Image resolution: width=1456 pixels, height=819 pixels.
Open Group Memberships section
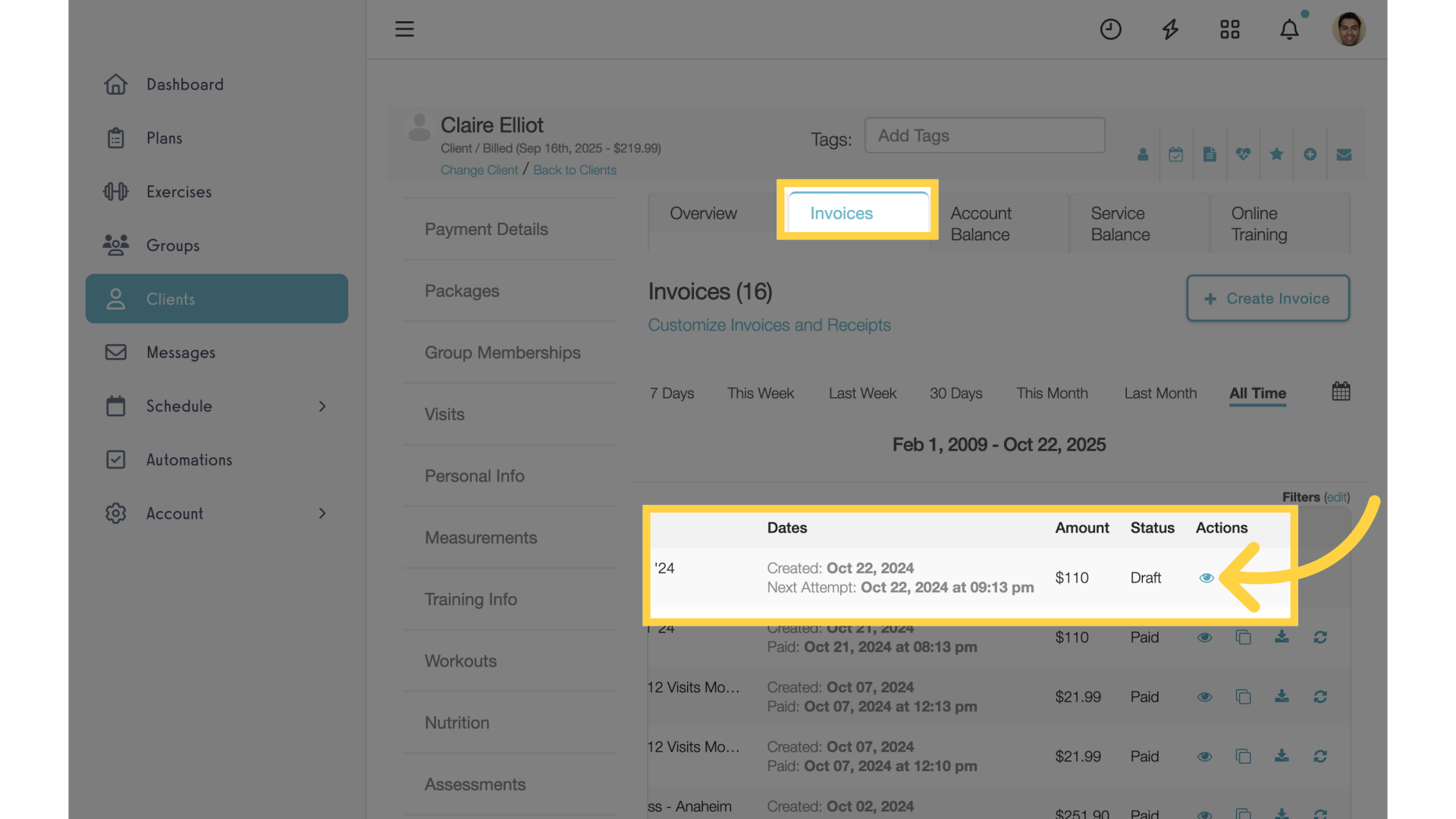tap(510, 353)
